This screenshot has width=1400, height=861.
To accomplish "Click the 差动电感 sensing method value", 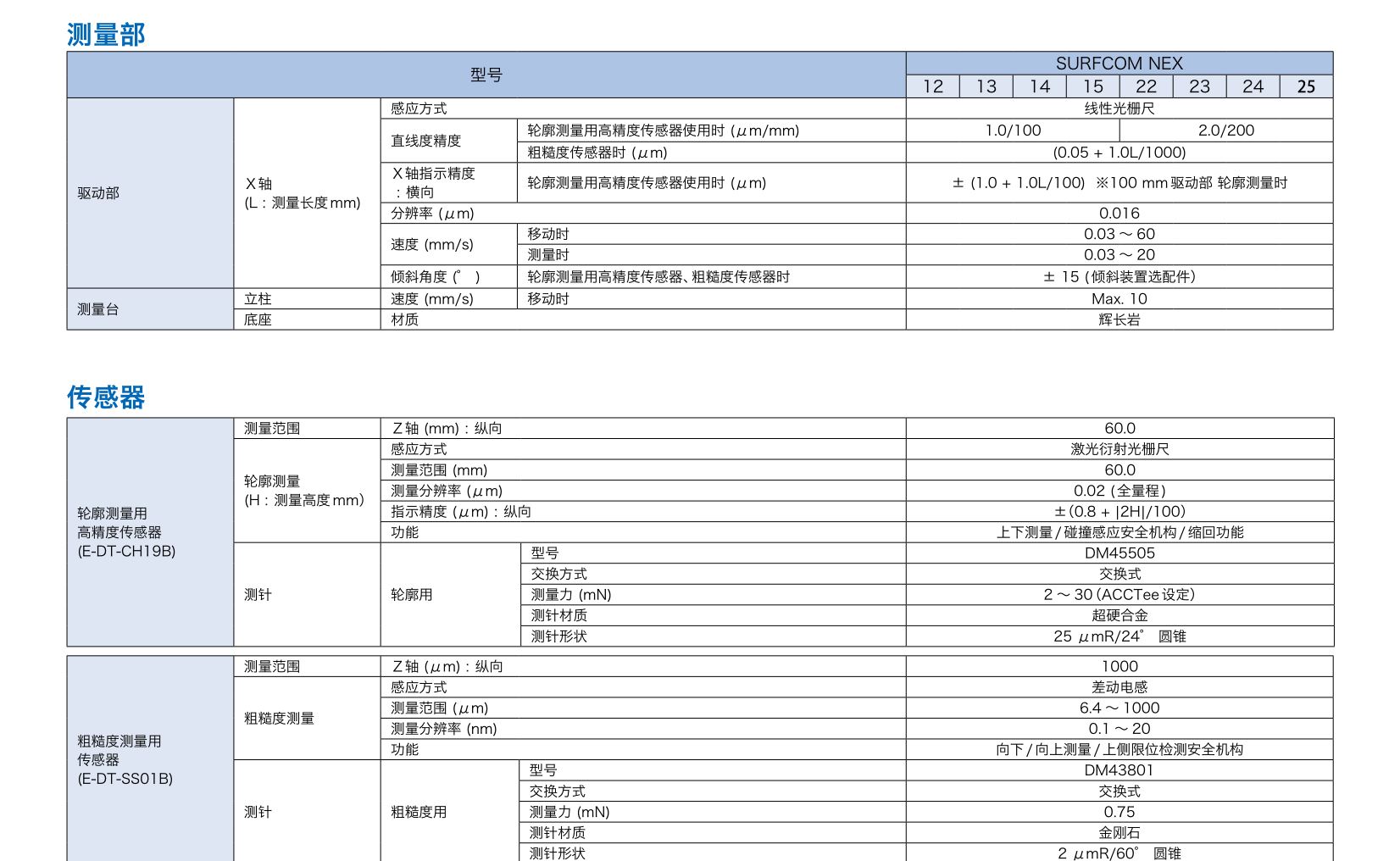I will (x=1119, y=687).
